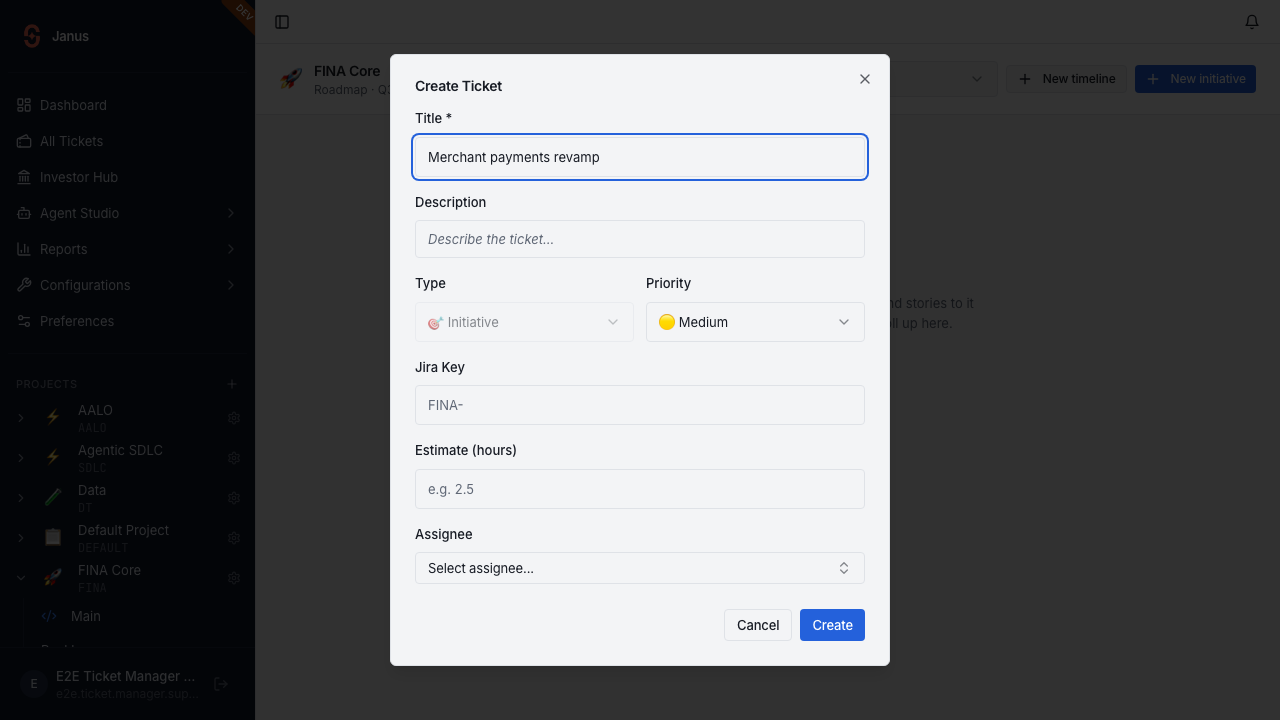
Task: Collapse the FINA Core project
Action: pos(21,578)
